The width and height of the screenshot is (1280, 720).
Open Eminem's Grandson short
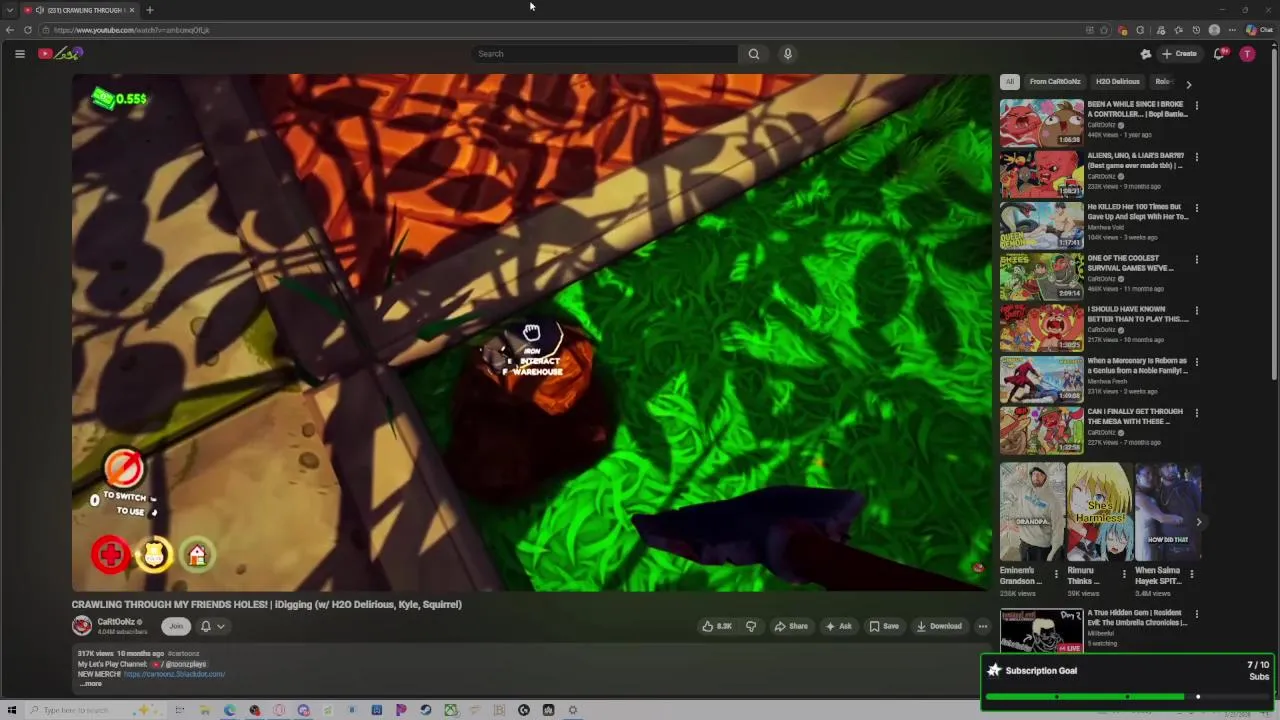pos(1032,511)
